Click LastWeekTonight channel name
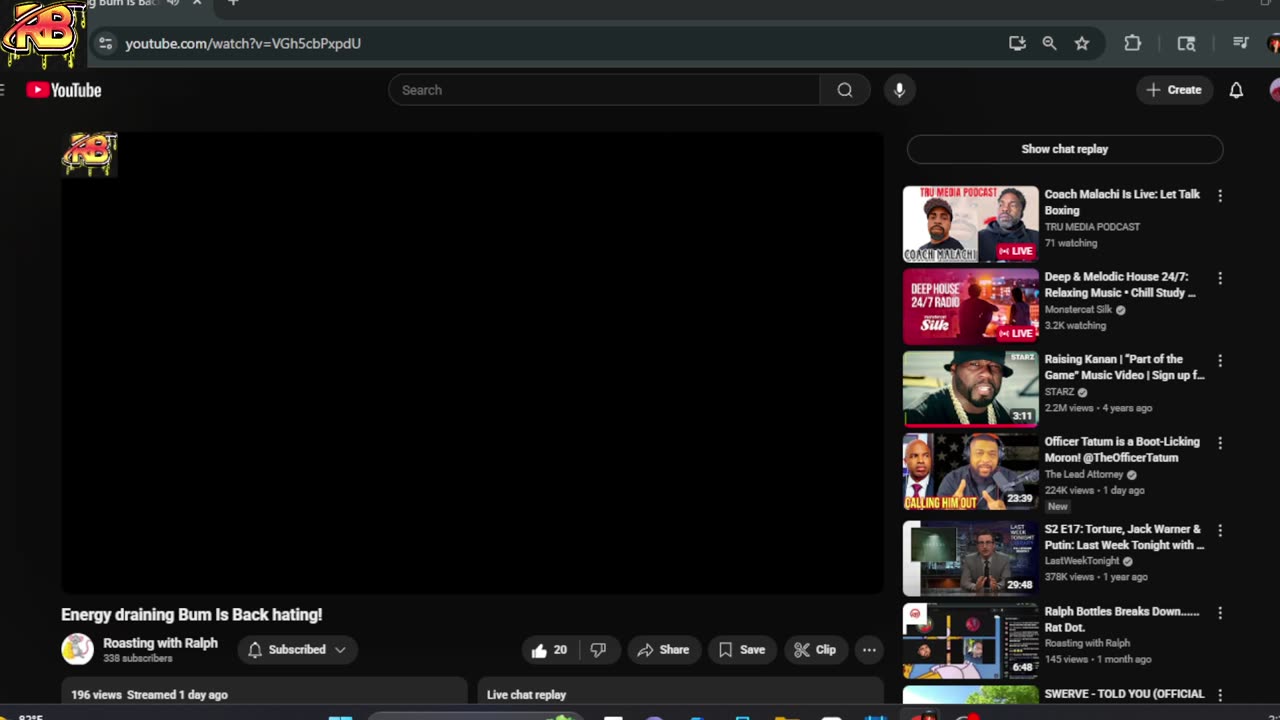Viewport: 1280px width, 720px height. [1082, 562]
